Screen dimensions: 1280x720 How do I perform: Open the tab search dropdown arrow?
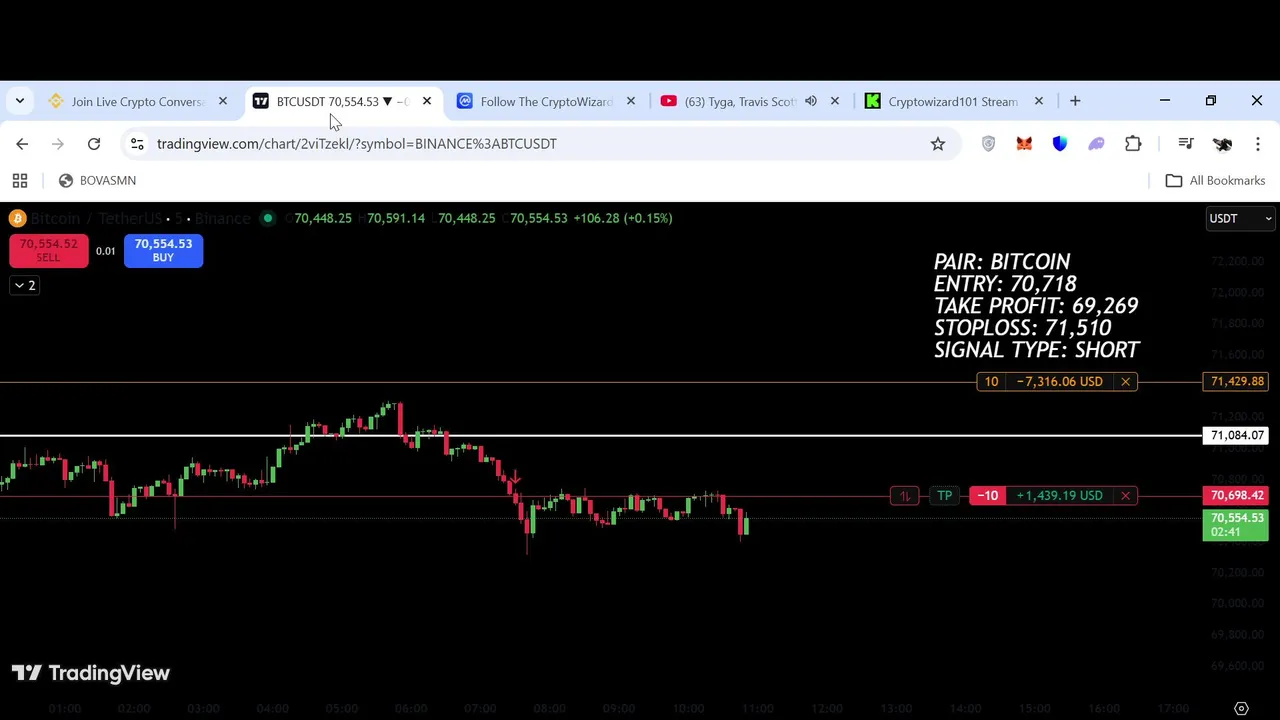coord(20,101)
